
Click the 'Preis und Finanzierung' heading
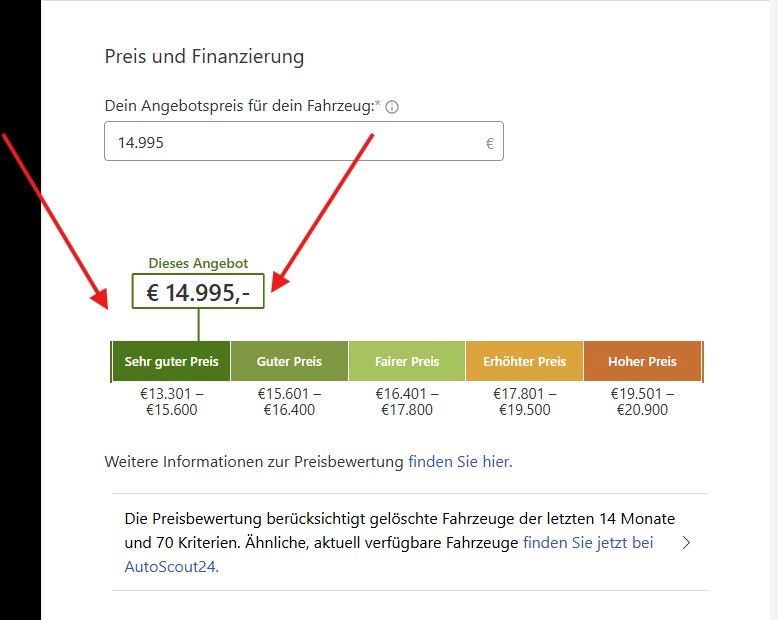click(x=204, y=56)
